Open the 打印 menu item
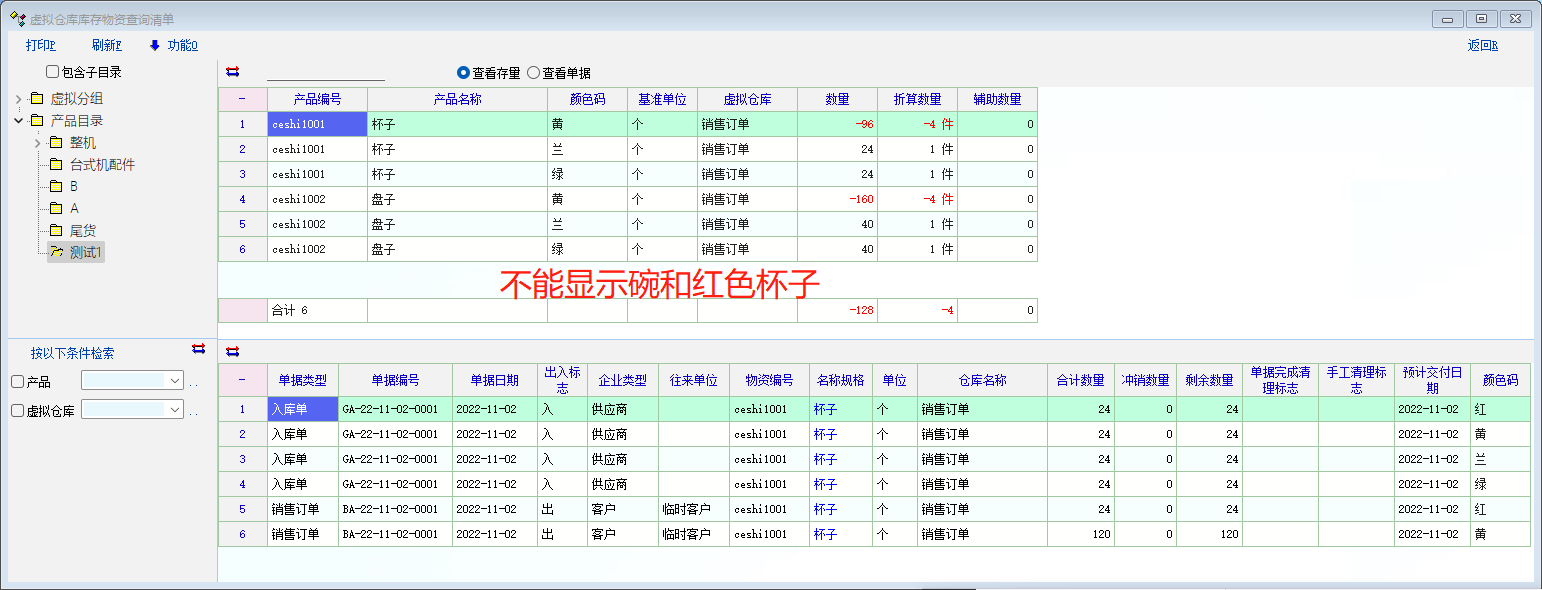 (x=40, y=45)
